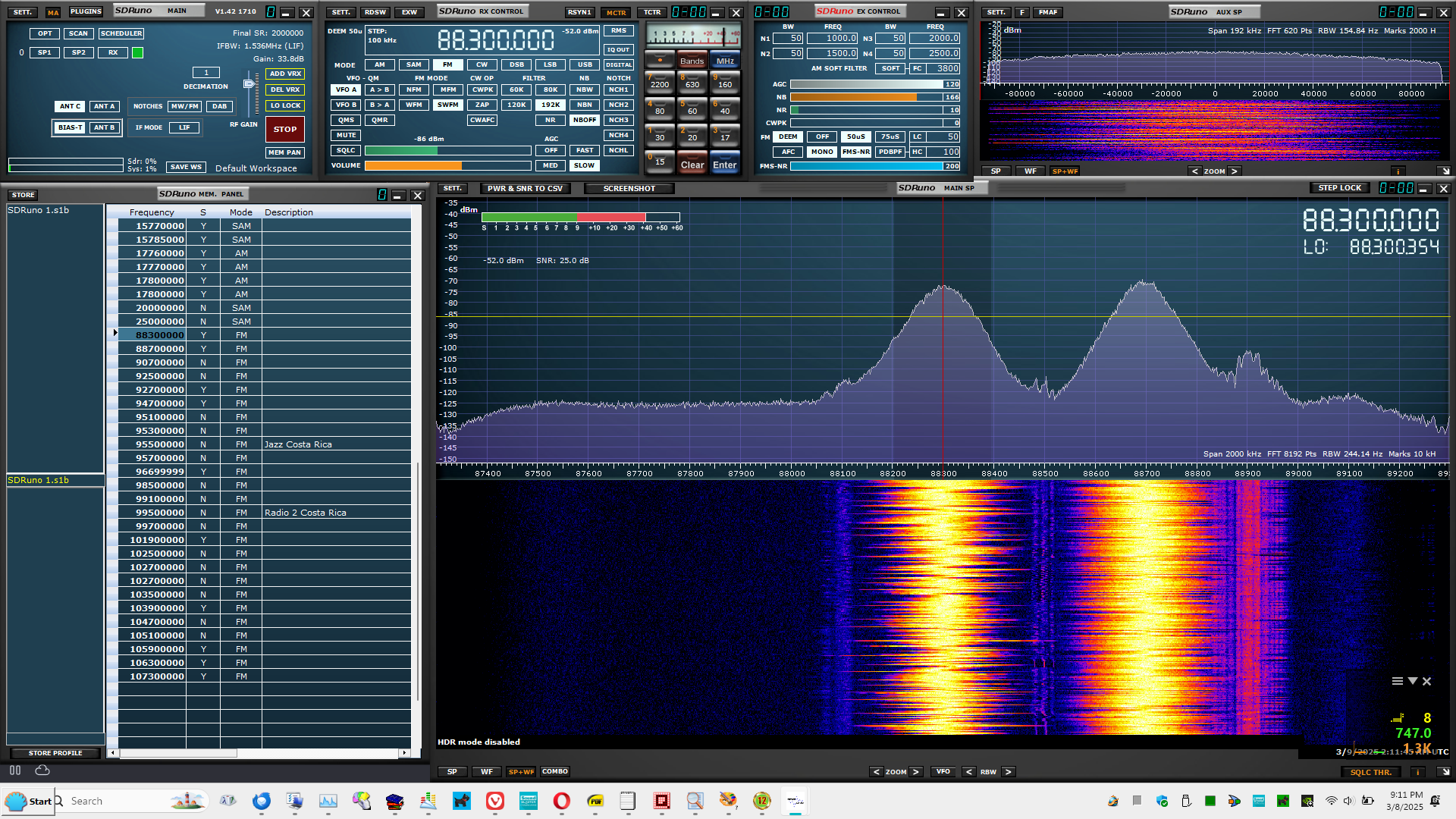Select AGC FAST
The height and width of the screenshot is (819, 1456).
[584, 150]
